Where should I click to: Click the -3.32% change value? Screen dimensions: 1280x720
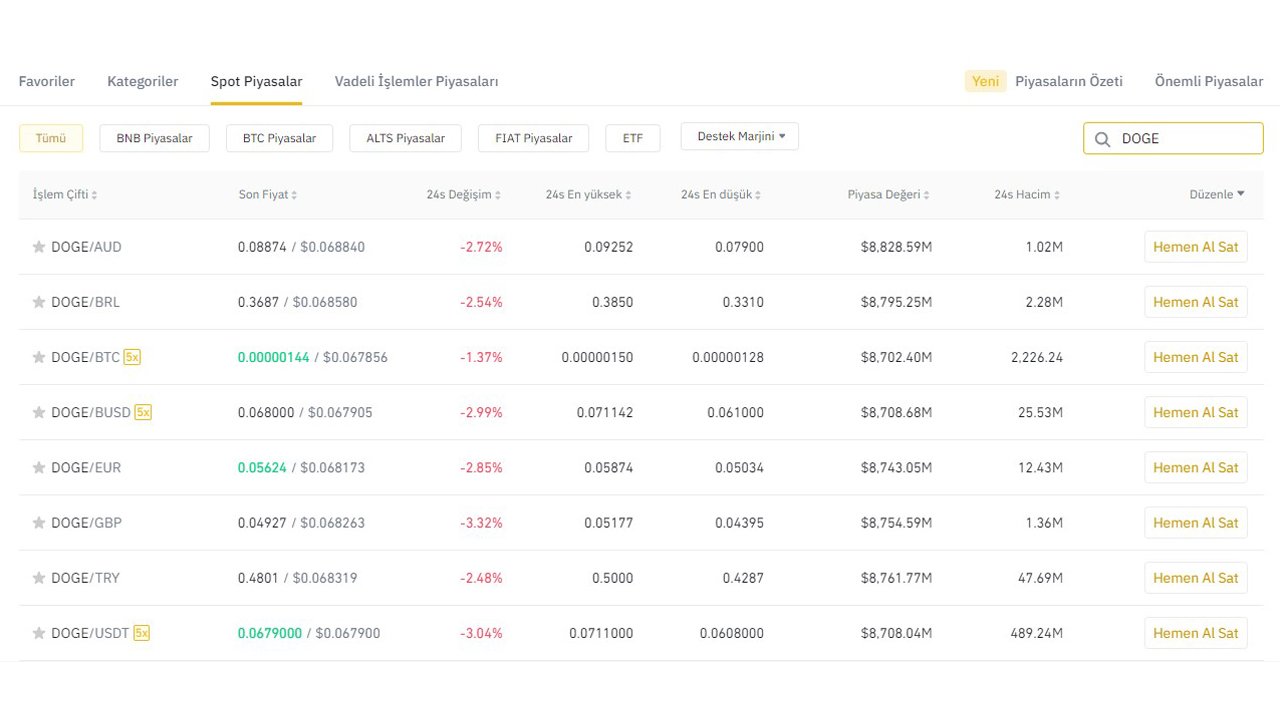[x=481, y=522]
